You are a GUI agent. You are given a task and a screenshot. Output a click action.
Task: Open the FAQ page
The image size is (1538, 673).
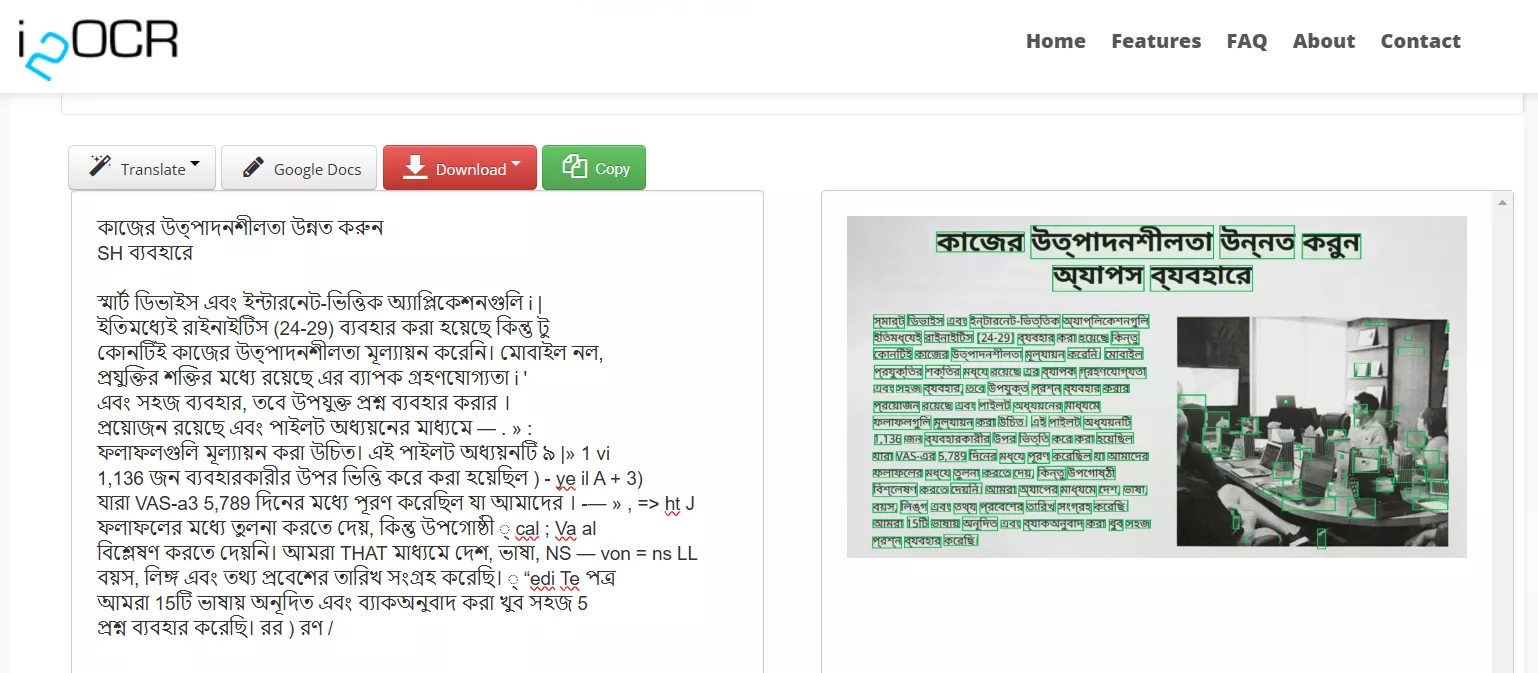(x=1246, y=41)
